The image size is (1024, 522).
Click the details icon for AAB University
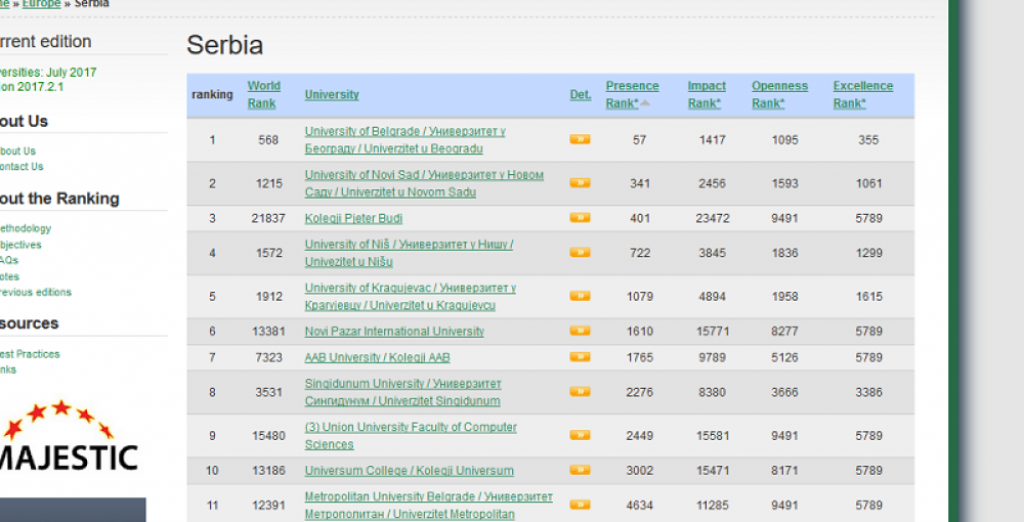click(579, 357)
